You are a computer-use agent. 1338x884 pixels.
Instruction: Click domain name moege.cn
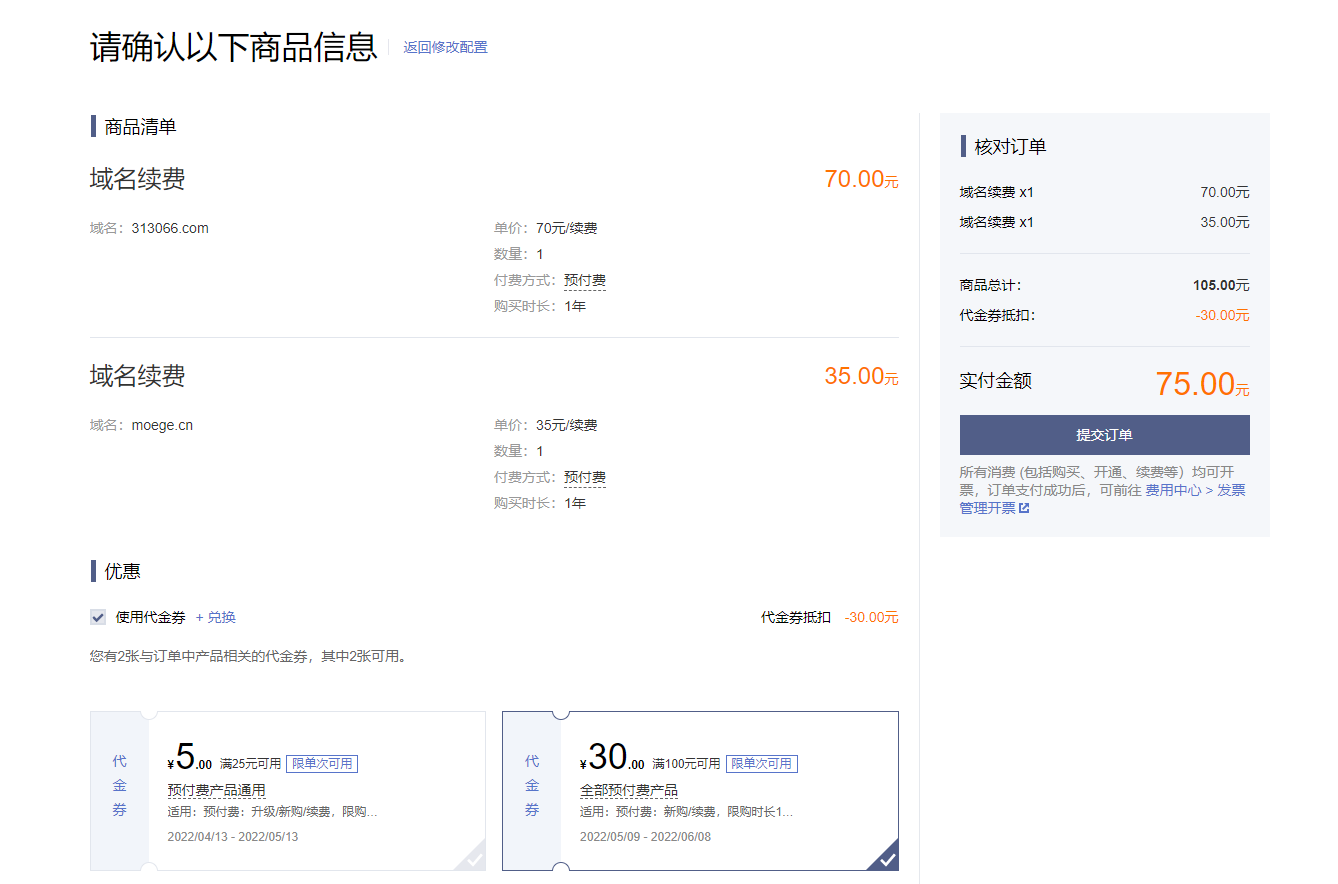pyautogui.click(x=162, y=425)
